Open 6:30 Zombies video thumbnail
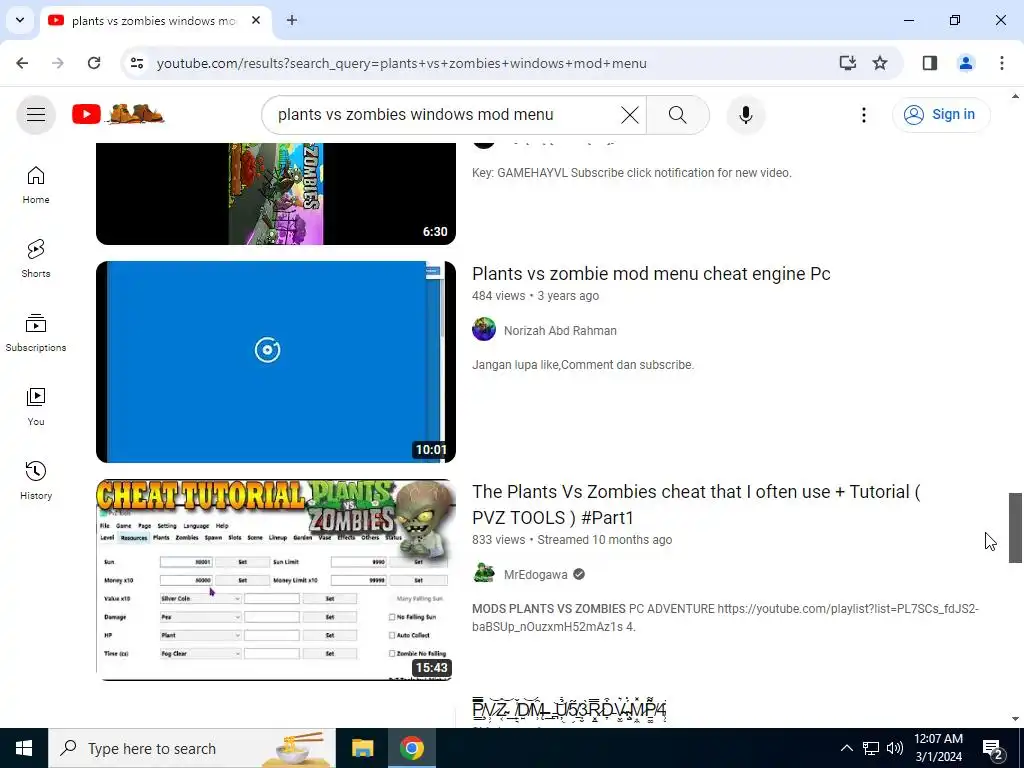 [x=276, y=193]
